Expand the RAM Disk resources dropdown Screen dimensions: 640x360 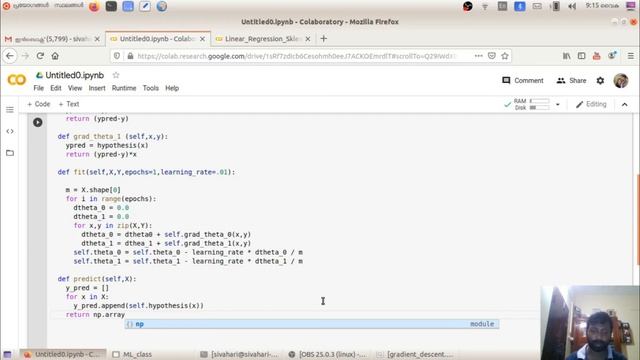[558, 104]
